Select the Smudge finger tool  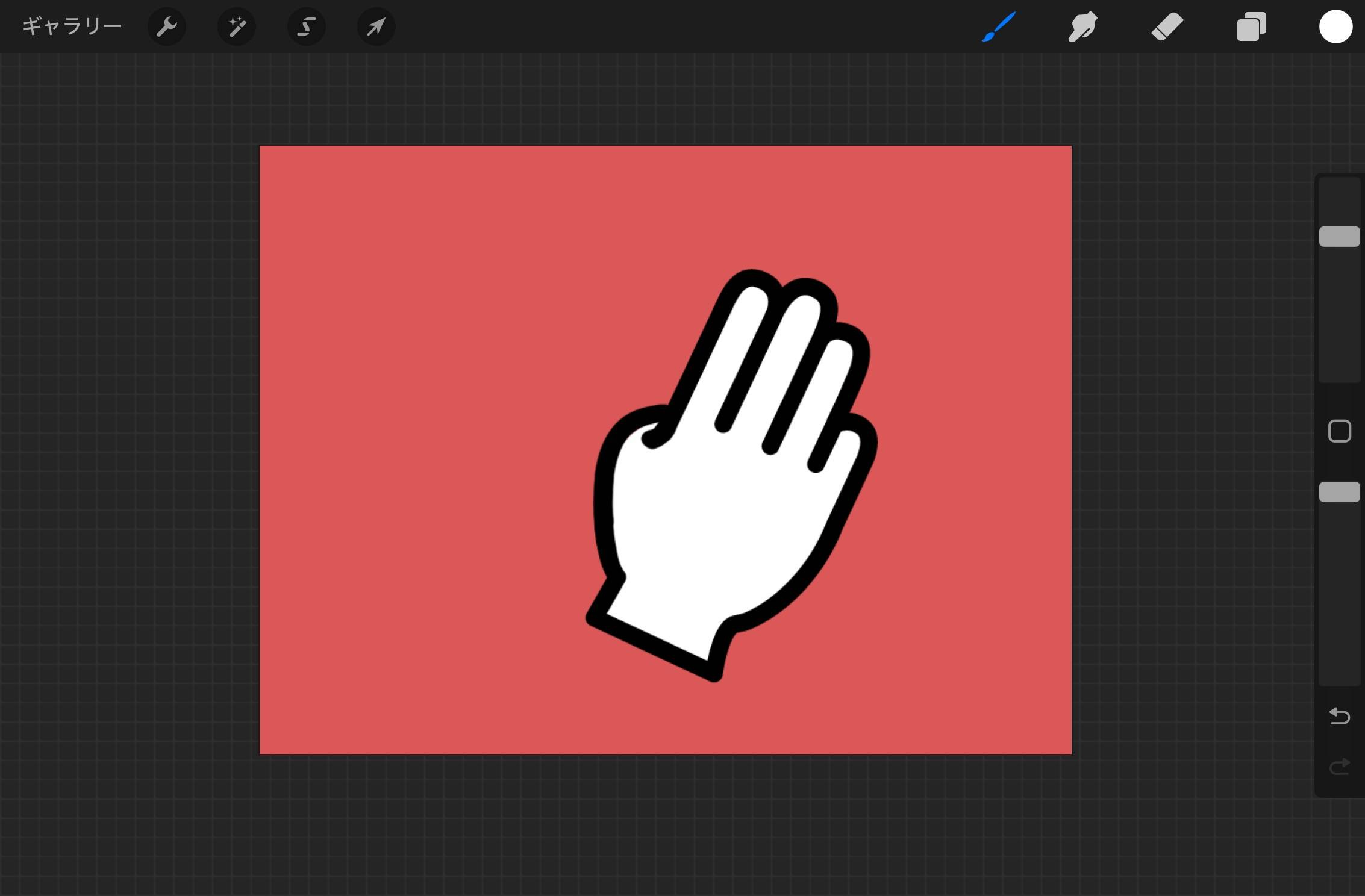point(1082,26)
